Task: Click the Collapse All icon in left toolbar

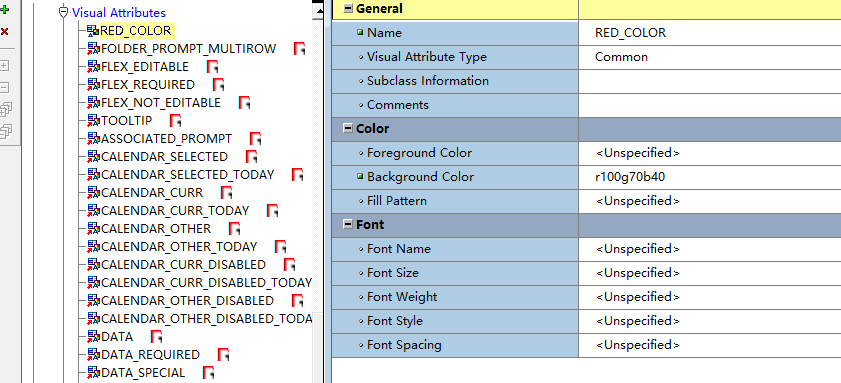Action: tap(5, 131)
